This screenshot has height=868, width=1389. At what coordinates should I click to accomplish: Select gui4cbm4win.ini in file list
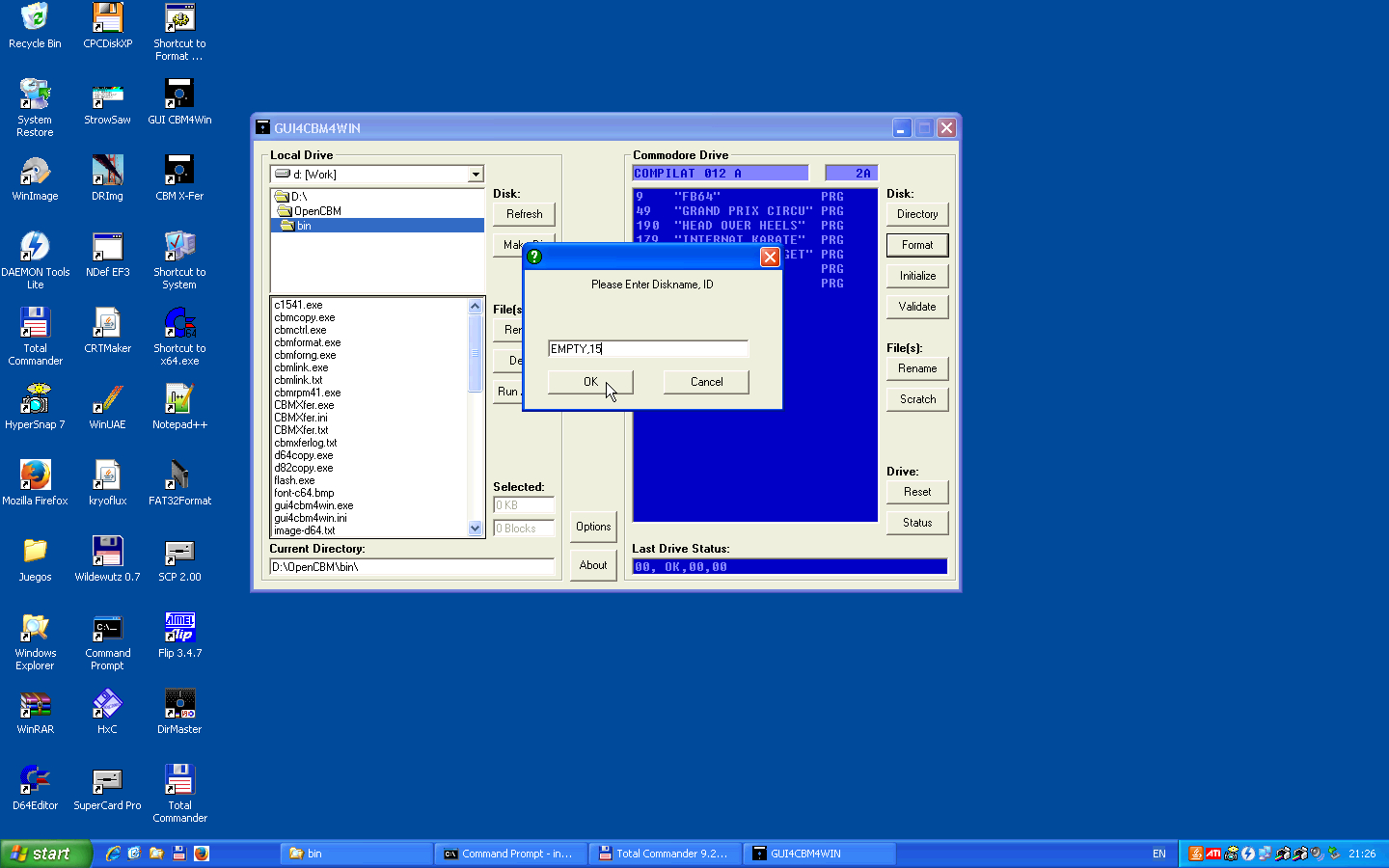(311, 518)
